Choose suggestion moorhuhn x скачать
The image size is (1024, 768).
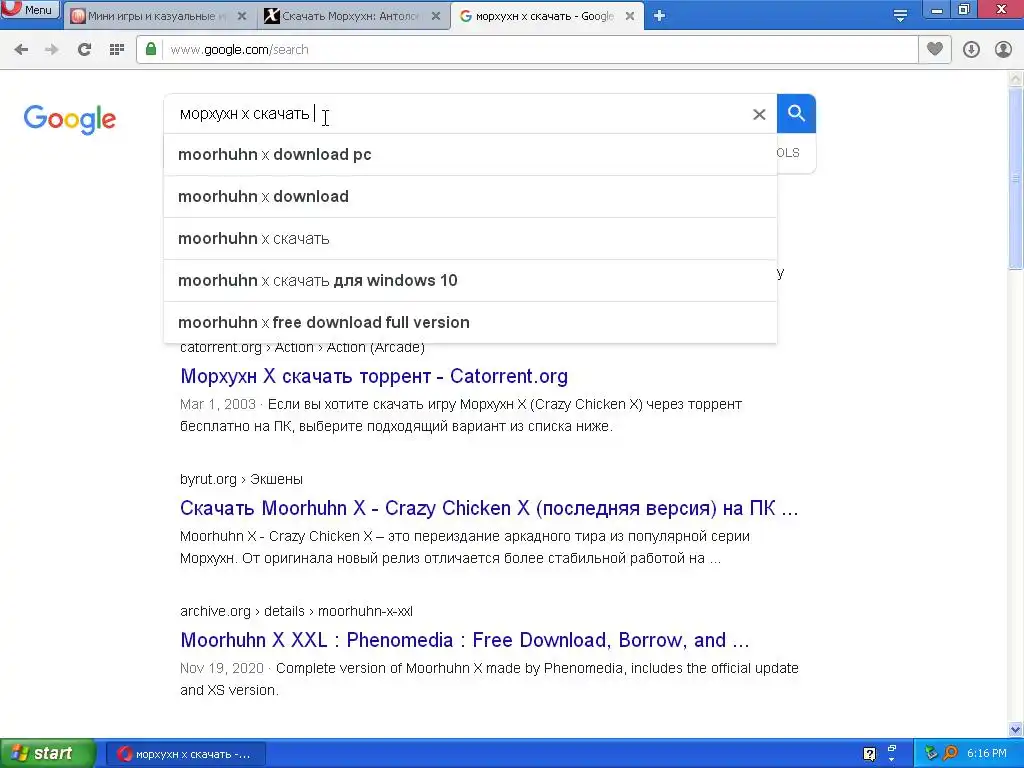coord(470,238)
